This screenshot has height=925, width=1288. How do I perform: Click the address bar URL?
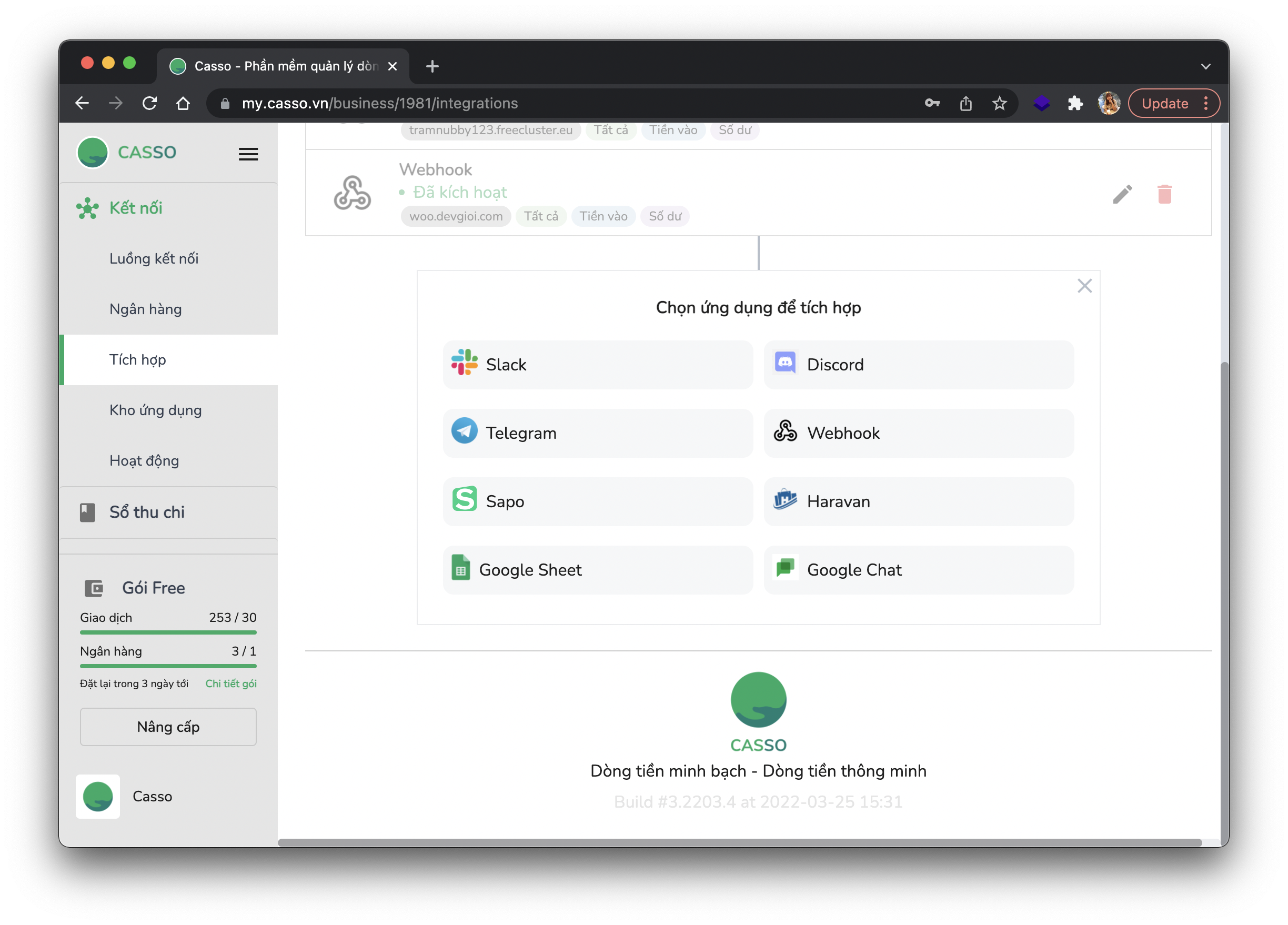(380, 103)
